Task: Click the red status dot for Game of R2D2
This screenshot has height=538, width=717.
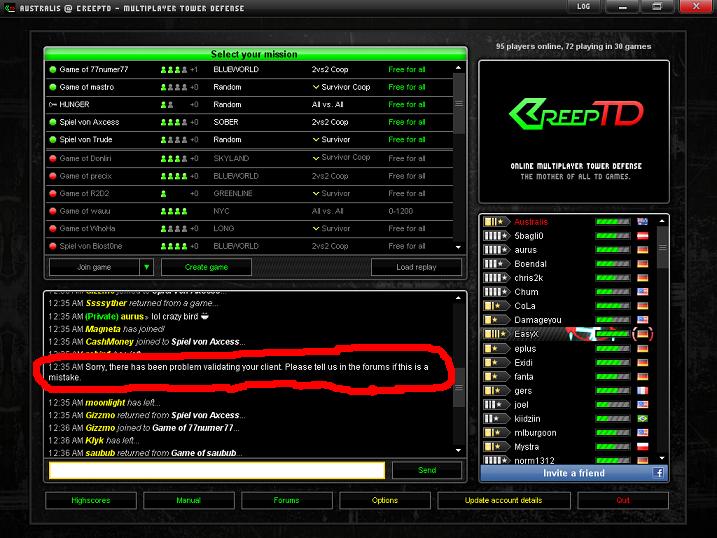Action: [x=53, y=193]
